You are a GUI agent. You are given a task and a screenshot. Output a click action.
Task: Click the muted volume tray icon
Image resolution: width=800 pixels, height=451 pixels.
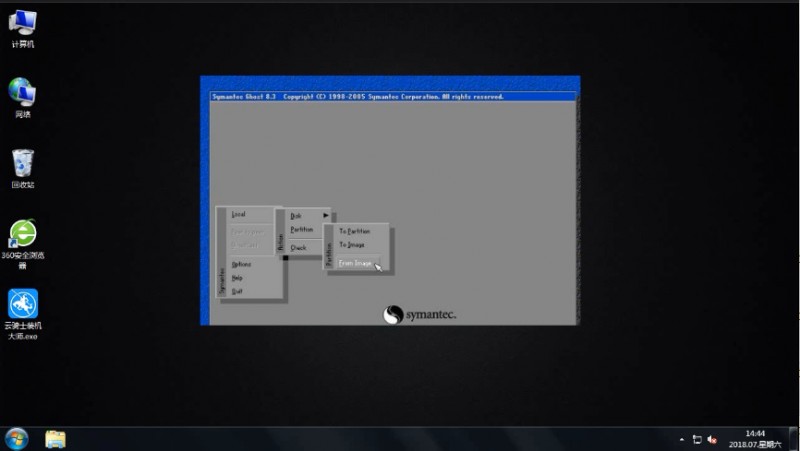712,440
